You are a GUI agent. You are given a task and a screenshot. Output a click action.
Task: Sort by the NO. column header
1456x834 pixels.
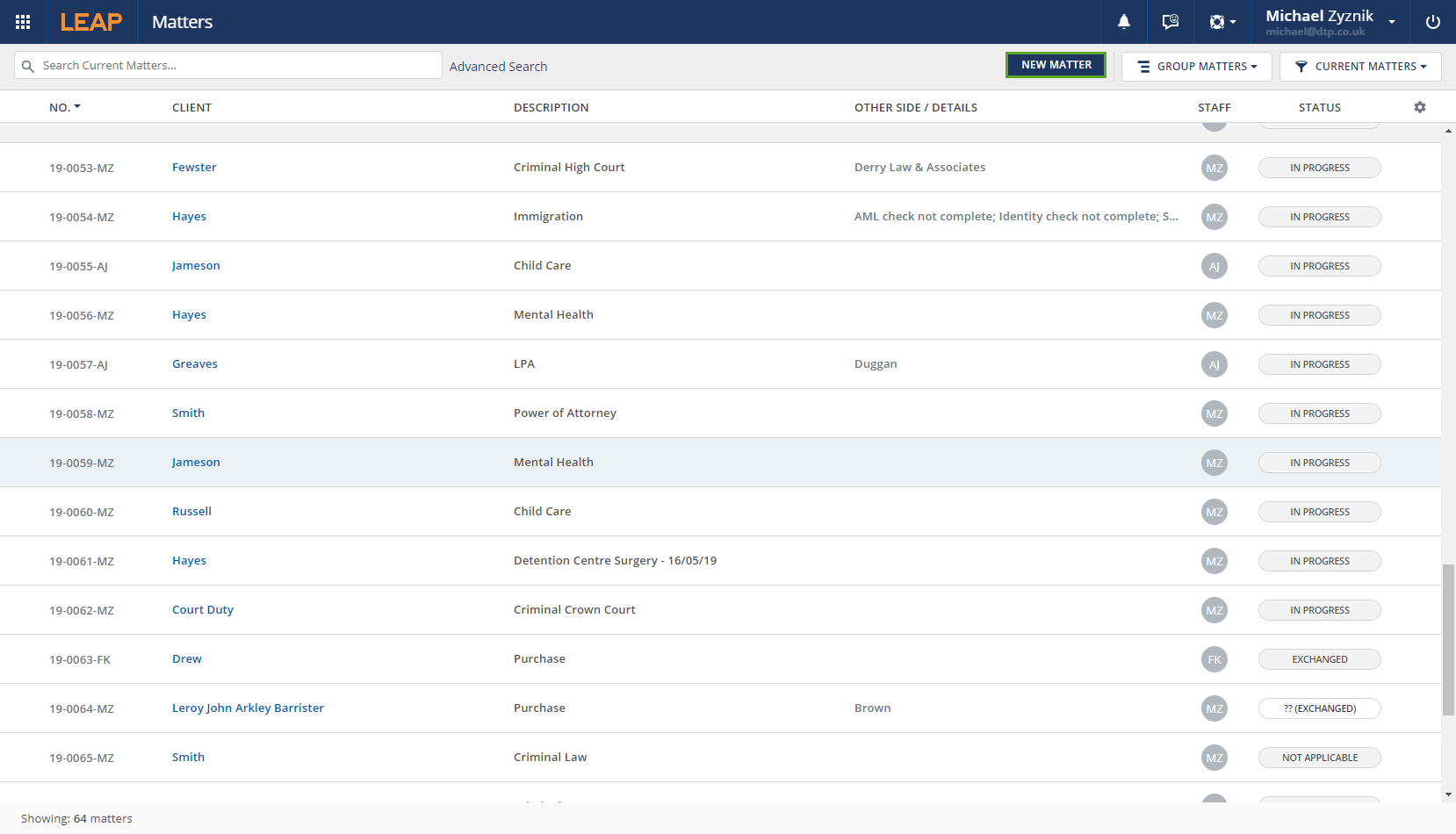(64, 107)
